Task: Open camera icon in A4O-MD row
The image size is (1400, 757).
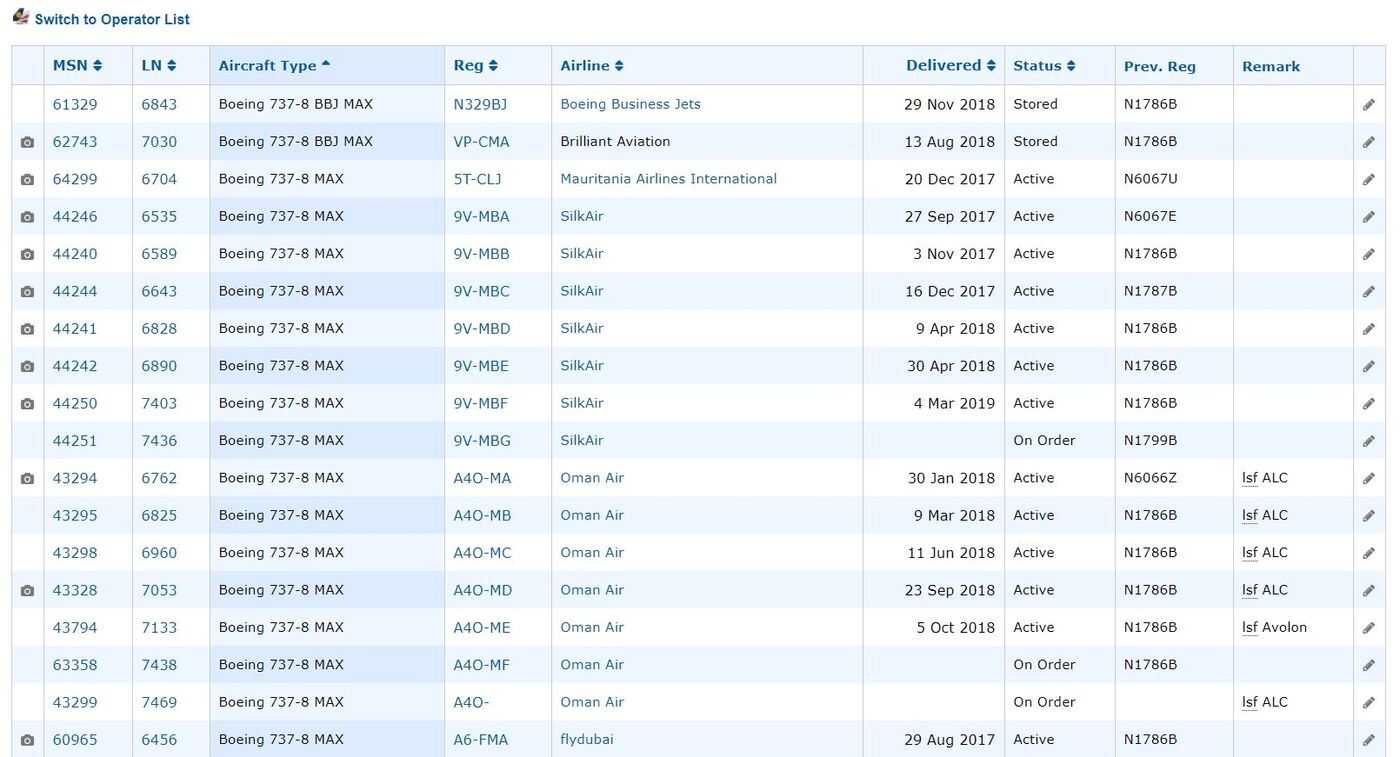Action: click(x=27, y=591)
